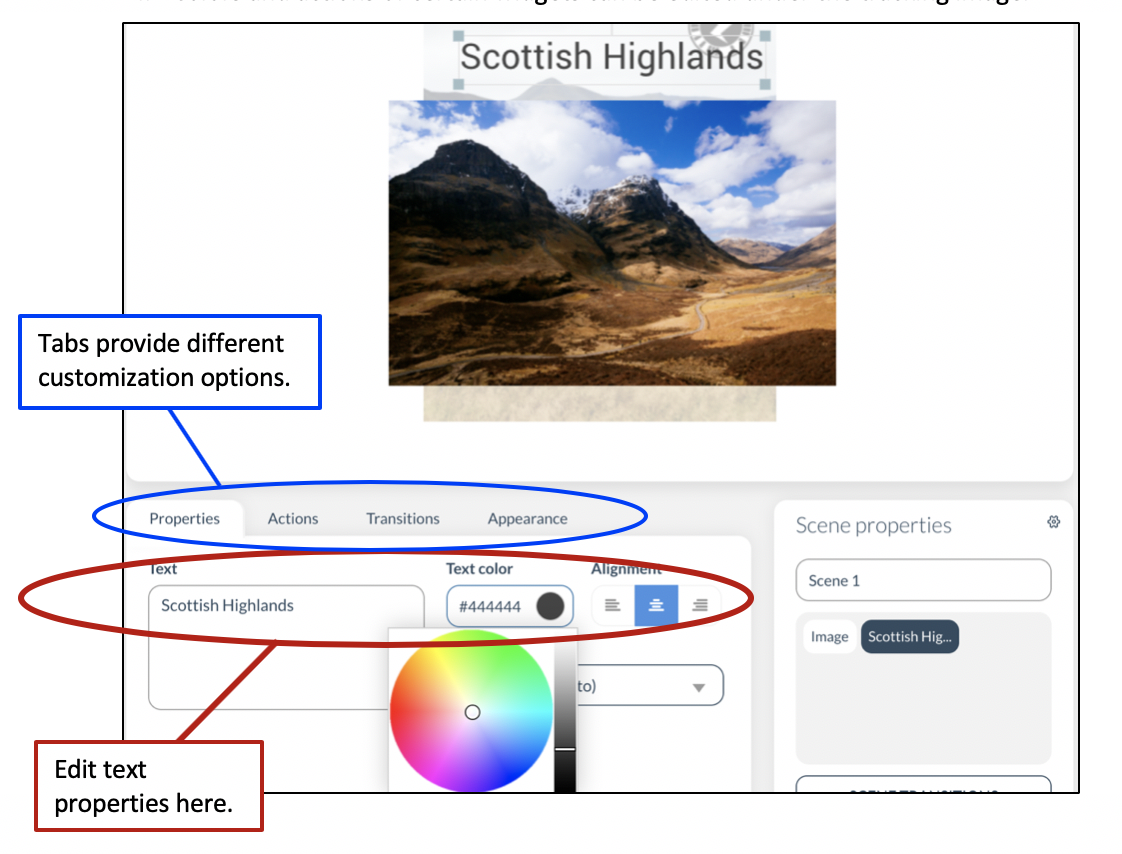
Task: Click the #444444 text color field
Action: 490,606
